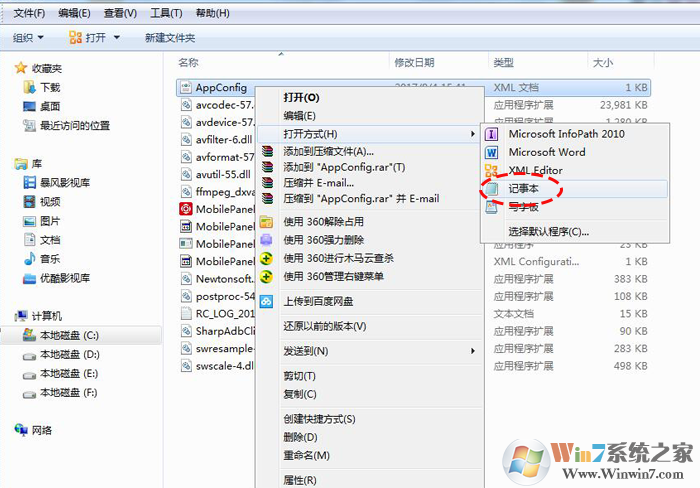This screenshot has height=488, width=700.
Task: Choose 还原以前的版本(V)
Action: tap(325, 326)
